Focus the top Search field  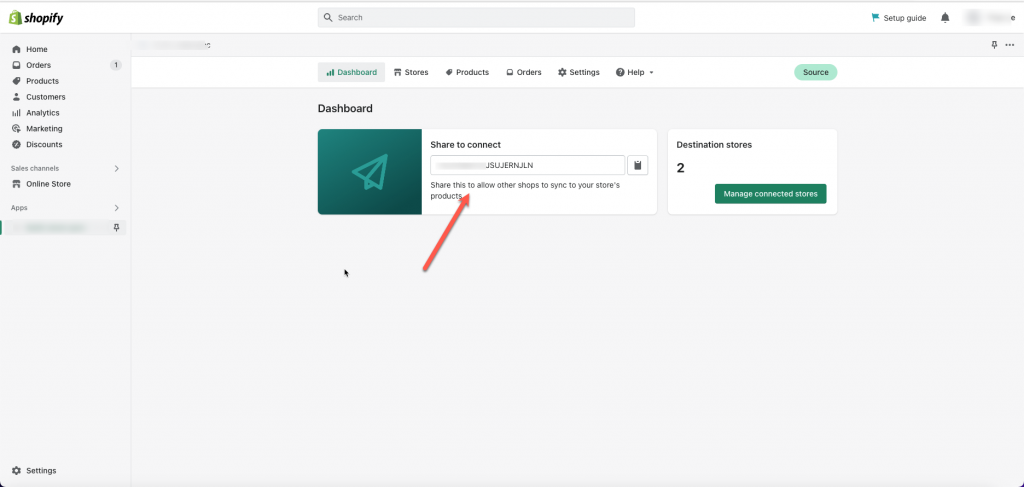pos(476,18)
